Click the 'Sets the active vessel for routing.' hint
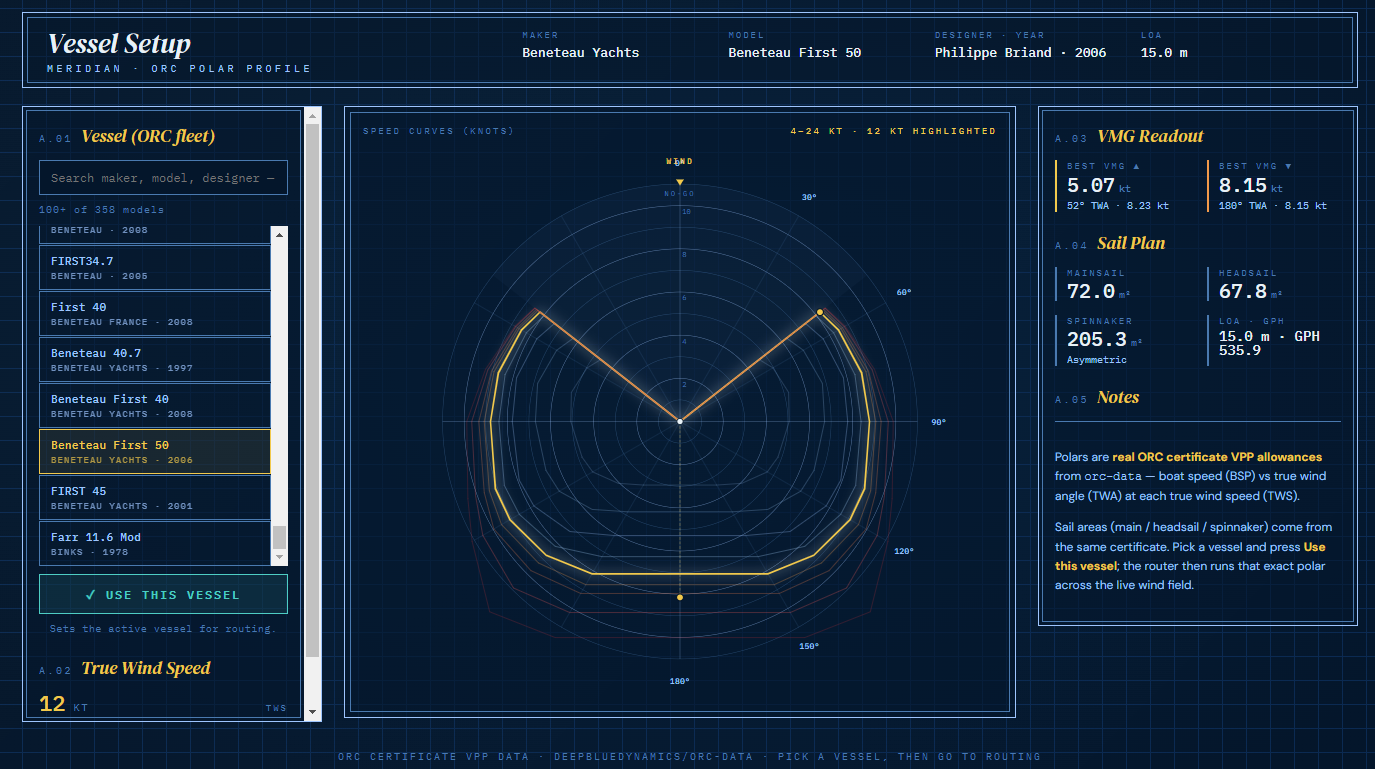 (x=163, y=629)
